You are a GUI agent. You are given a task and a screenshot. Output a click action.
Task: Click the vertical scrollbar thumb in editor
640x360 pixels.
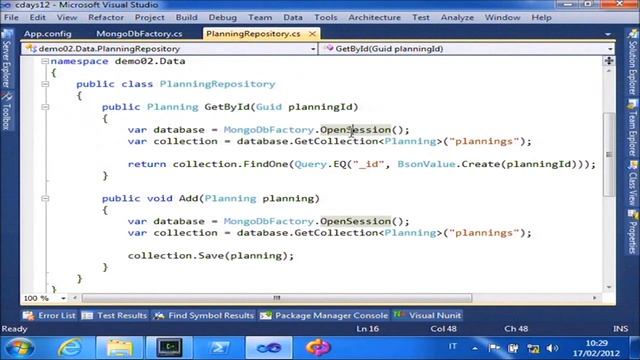click(609, 154)
